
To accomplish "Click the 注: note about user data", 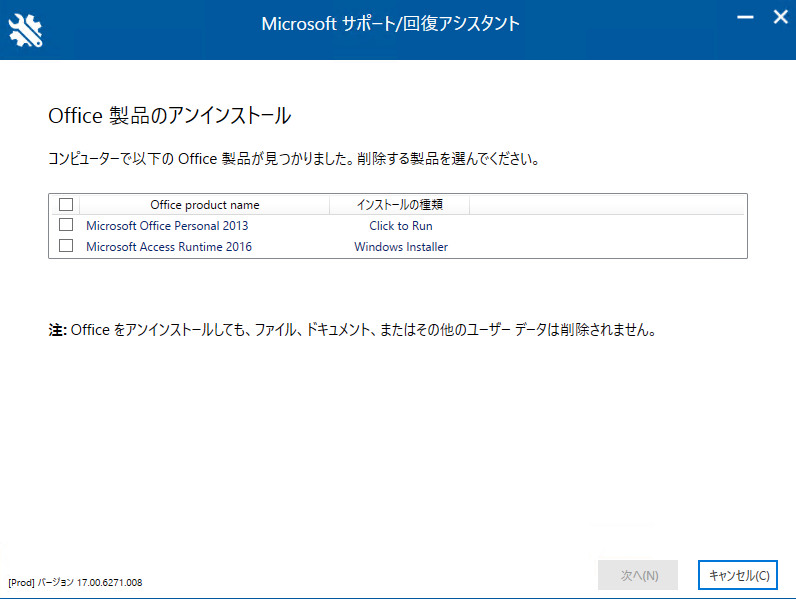I will 352,330.
